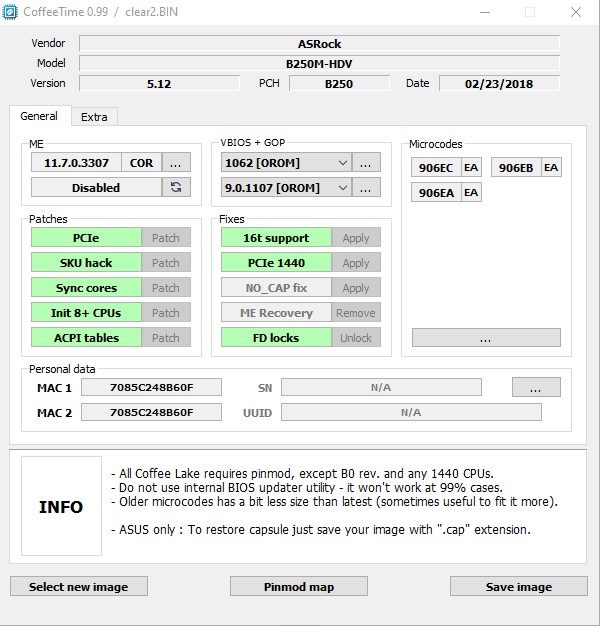Click the browse button next to the 9.0.1107 [OROM] dropdown

[366, 187]
